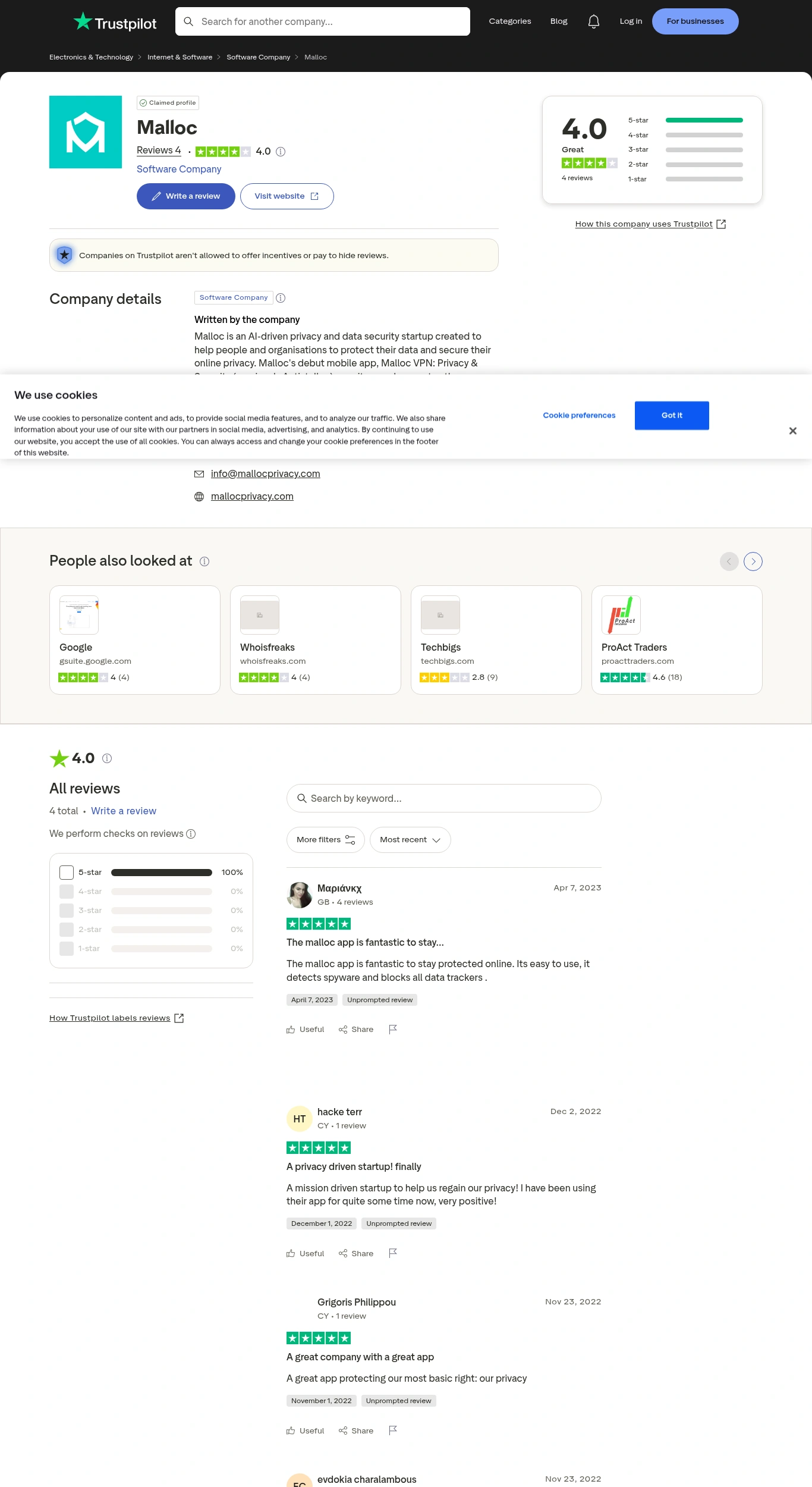Click info icon for review checks
Screen dimensions: 812x1487
click(191, 834)
